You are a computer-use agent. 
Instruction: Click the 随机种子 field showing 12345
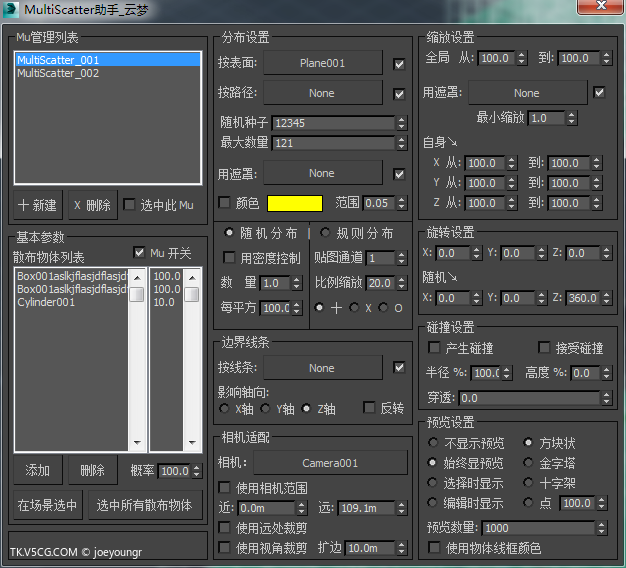pyautogui.click(x=334, y=123)
